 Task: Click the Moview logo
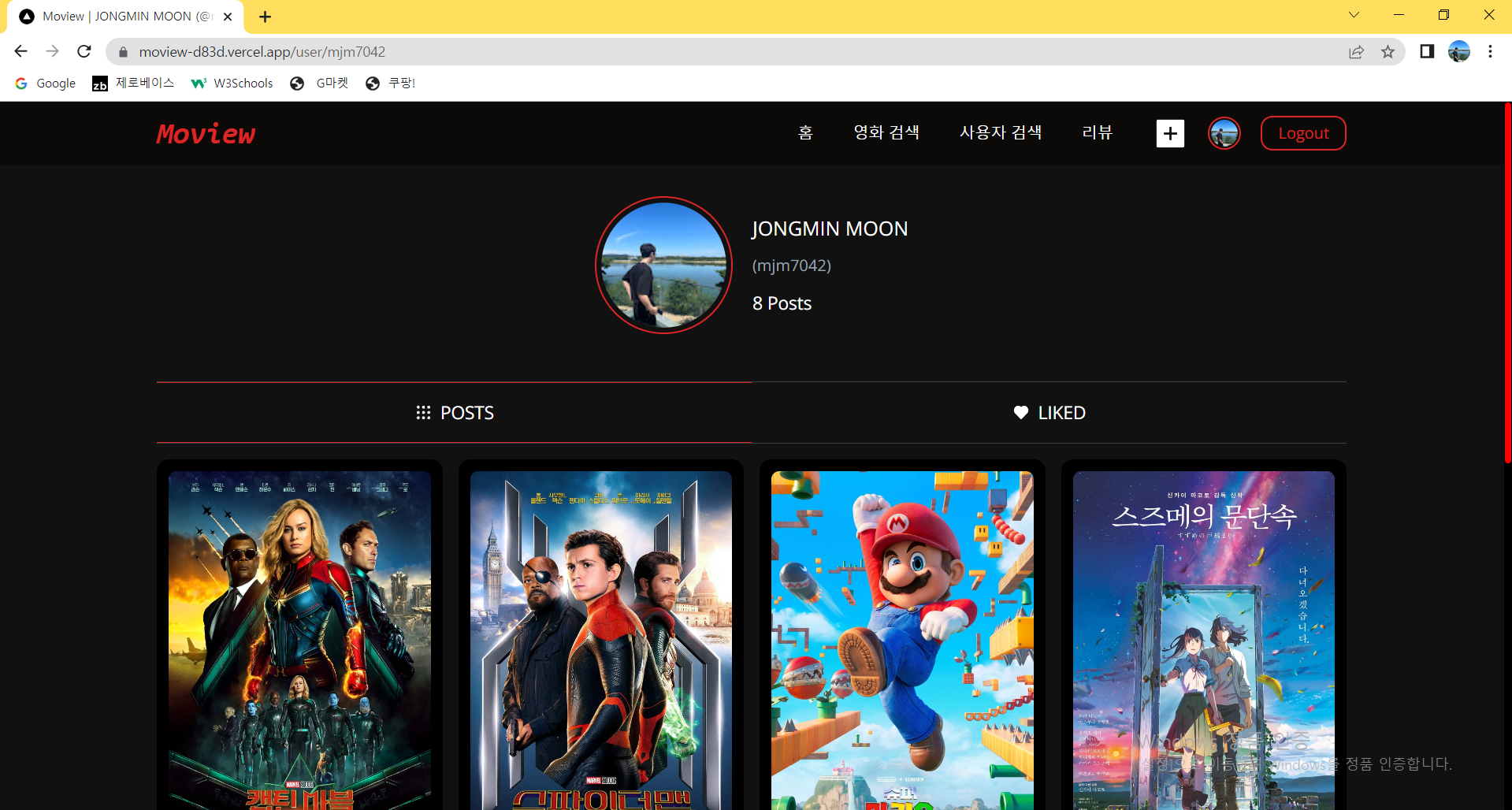(x=206, y=134)
